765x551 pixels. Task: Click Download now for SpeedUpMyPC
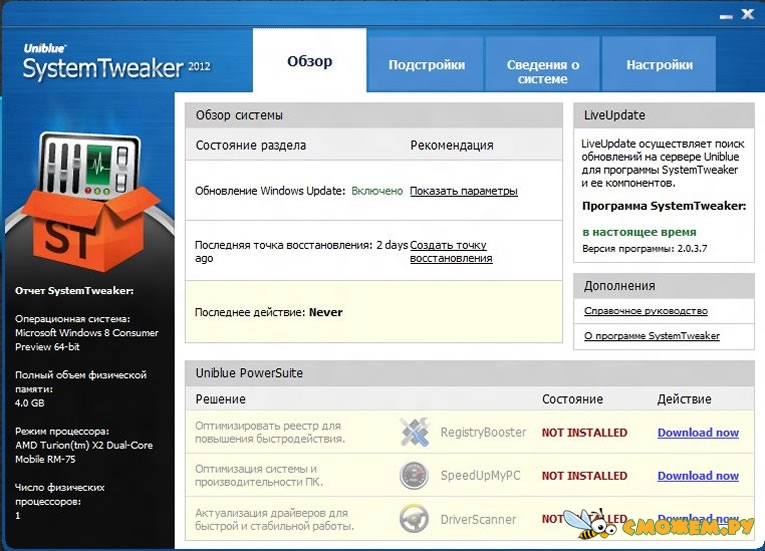(x=698, y=475)
